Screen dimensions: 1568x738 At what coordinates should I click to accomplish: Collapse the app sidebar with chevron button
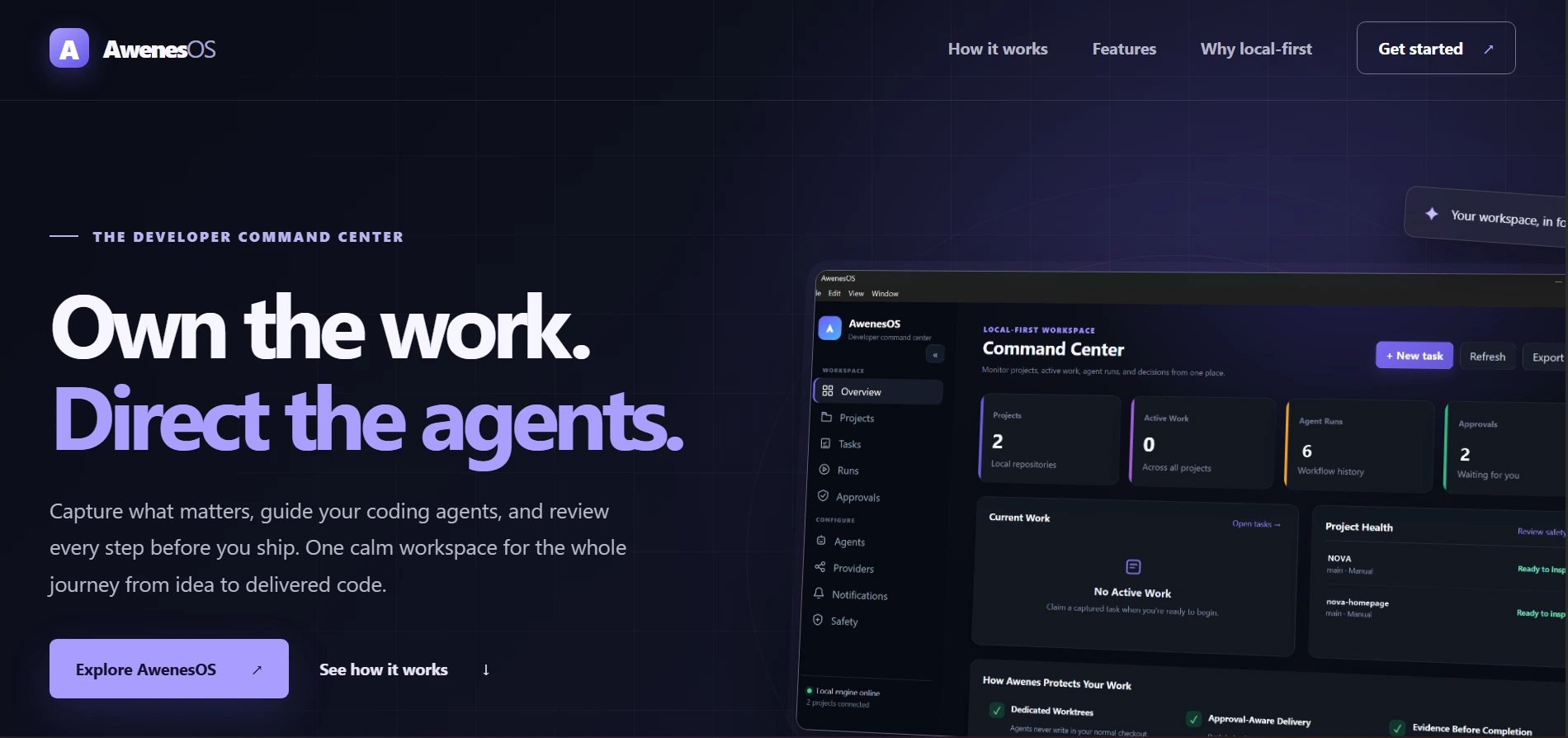click(935, 355)
